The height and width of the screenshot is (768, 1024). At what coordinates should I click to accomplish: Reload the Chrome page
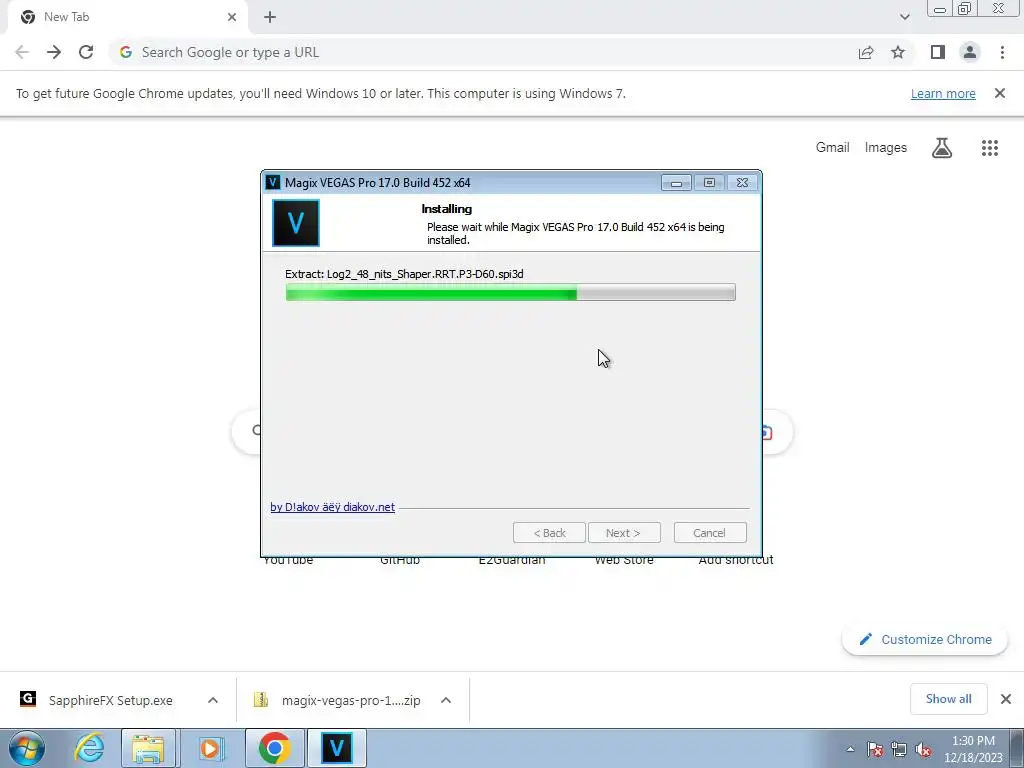coord(86,52)
